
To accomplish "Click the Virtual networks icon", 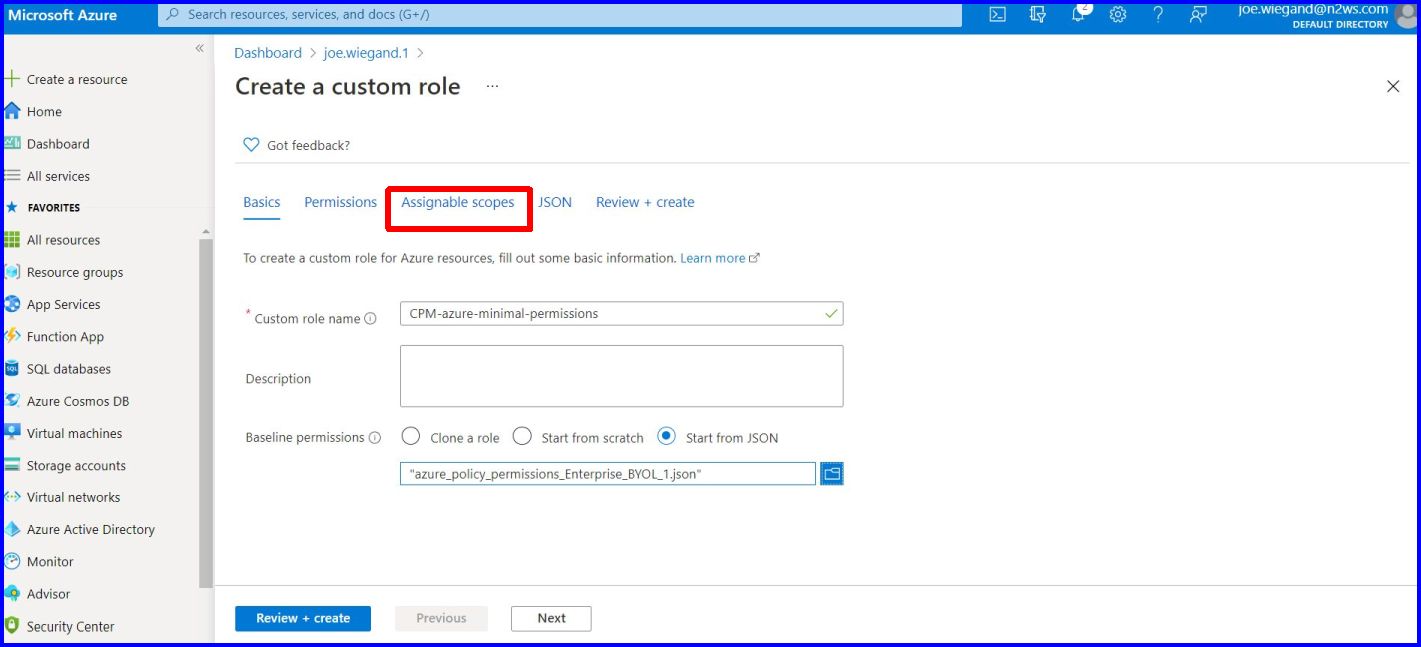I will (x=12, y=497).
